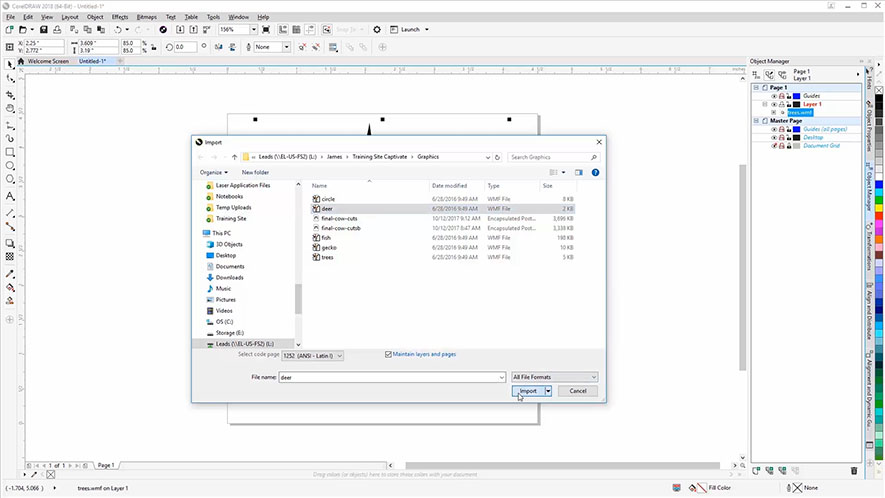Uncheck Maintain layers and pages checkbox

pyautogui.click(x=389, y=354)
